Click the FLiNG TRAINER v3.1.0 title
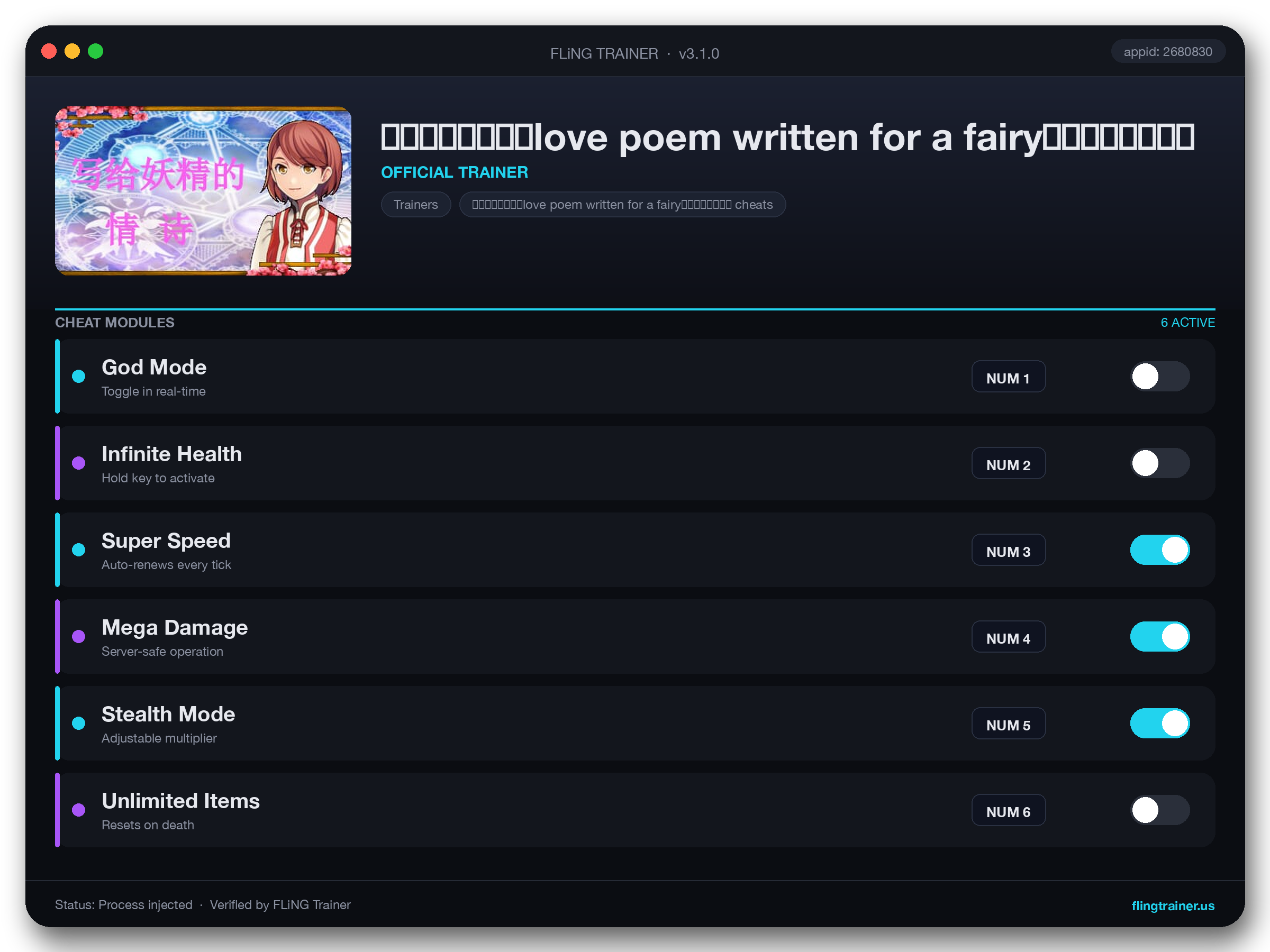Screen dimensions: 1270x952 click(634, 53)
